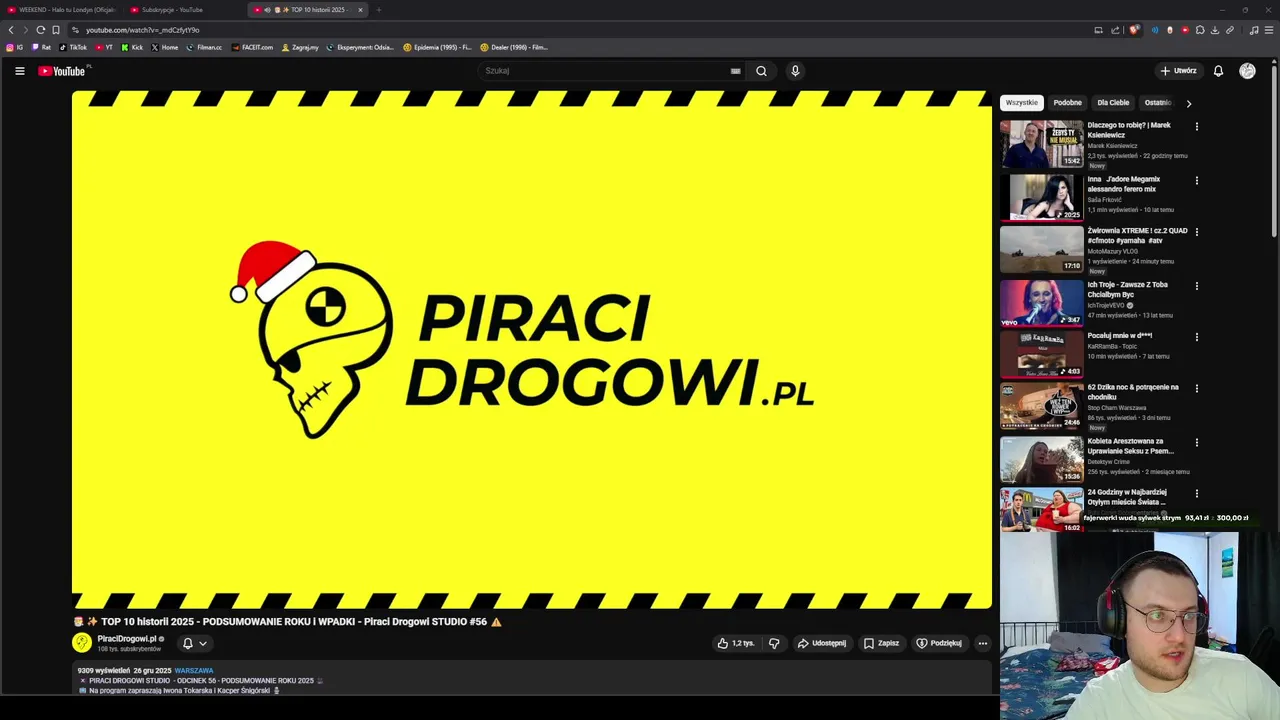Open the FACEIT.com bookmark
Screen dimensions: 1280x720
pos(252,47)
